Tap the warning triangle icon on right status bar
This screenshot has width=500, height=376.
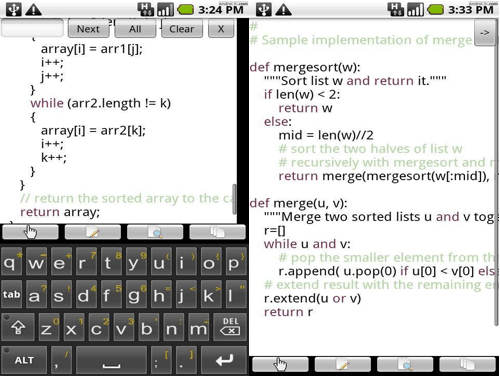(x=283, y=10)
